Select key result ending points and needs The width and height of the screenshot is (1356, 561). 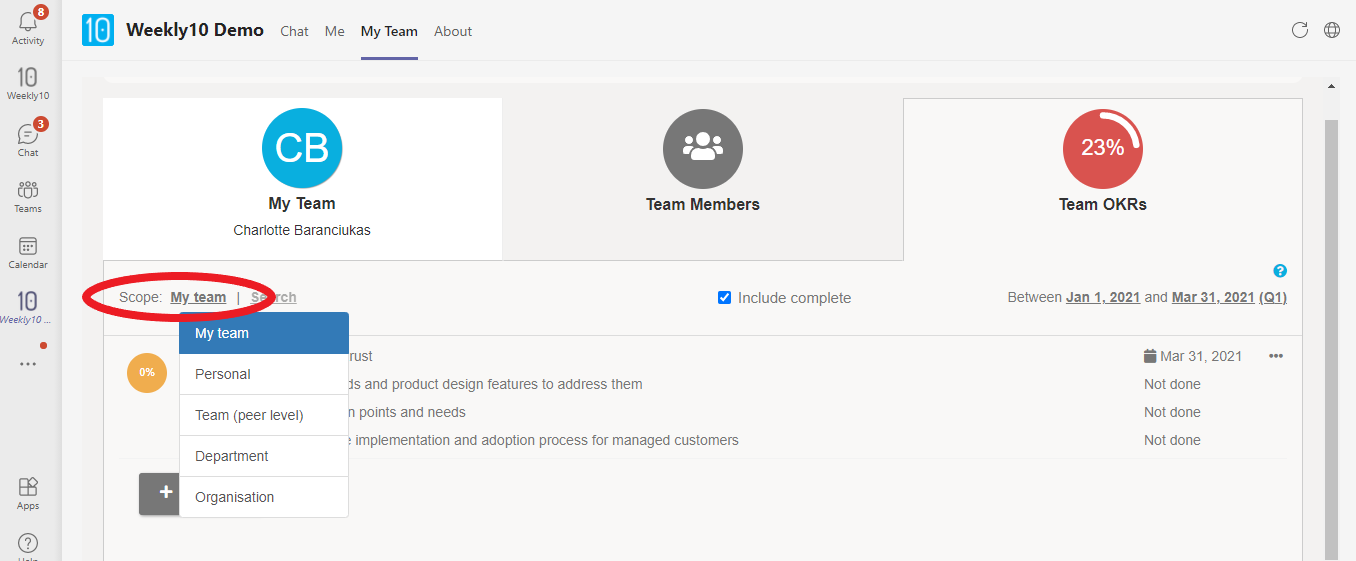coord(408,412)
